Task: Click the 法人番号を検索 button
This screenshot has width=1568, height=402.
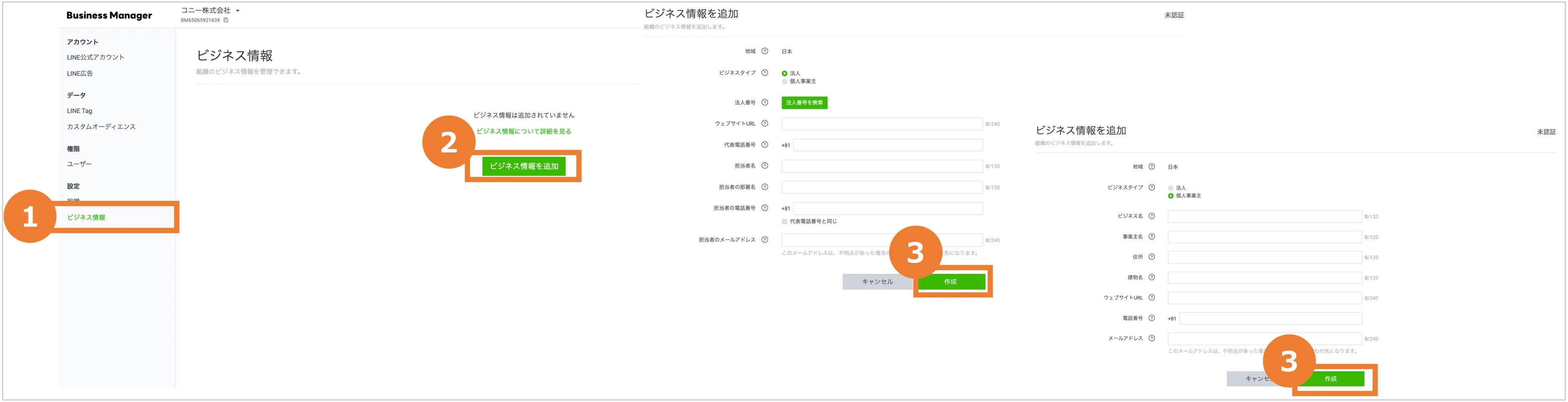Action: coord(804,102)
